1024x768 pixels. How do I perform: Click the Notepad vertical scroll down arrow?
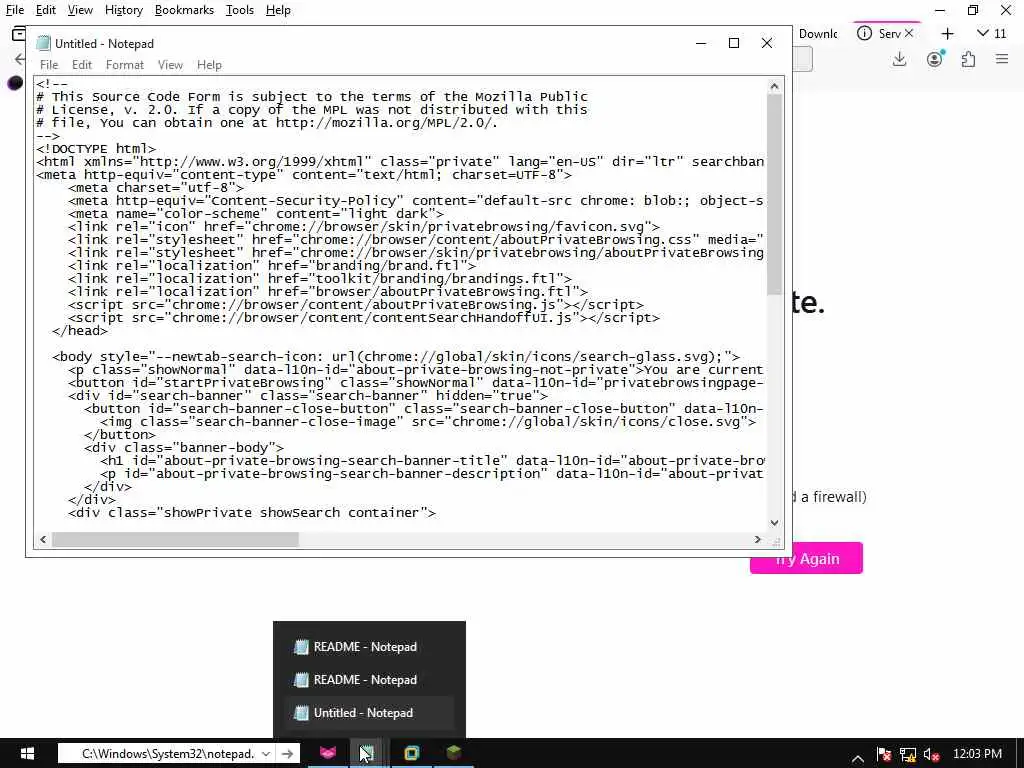pos(775,522)
